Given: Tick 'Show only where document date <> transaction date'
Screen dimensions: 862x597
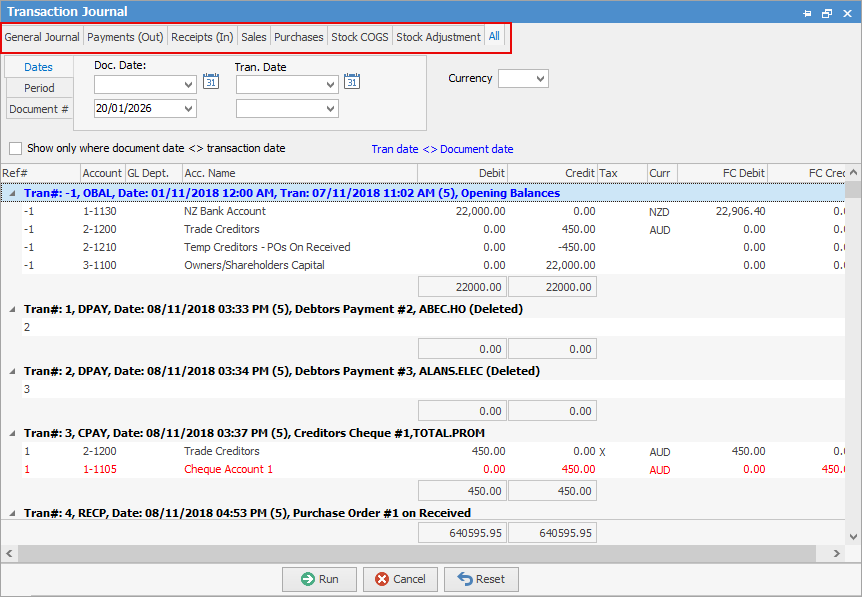Looking at the screenshot, I should pyautogui.click(x=15, y=148).
